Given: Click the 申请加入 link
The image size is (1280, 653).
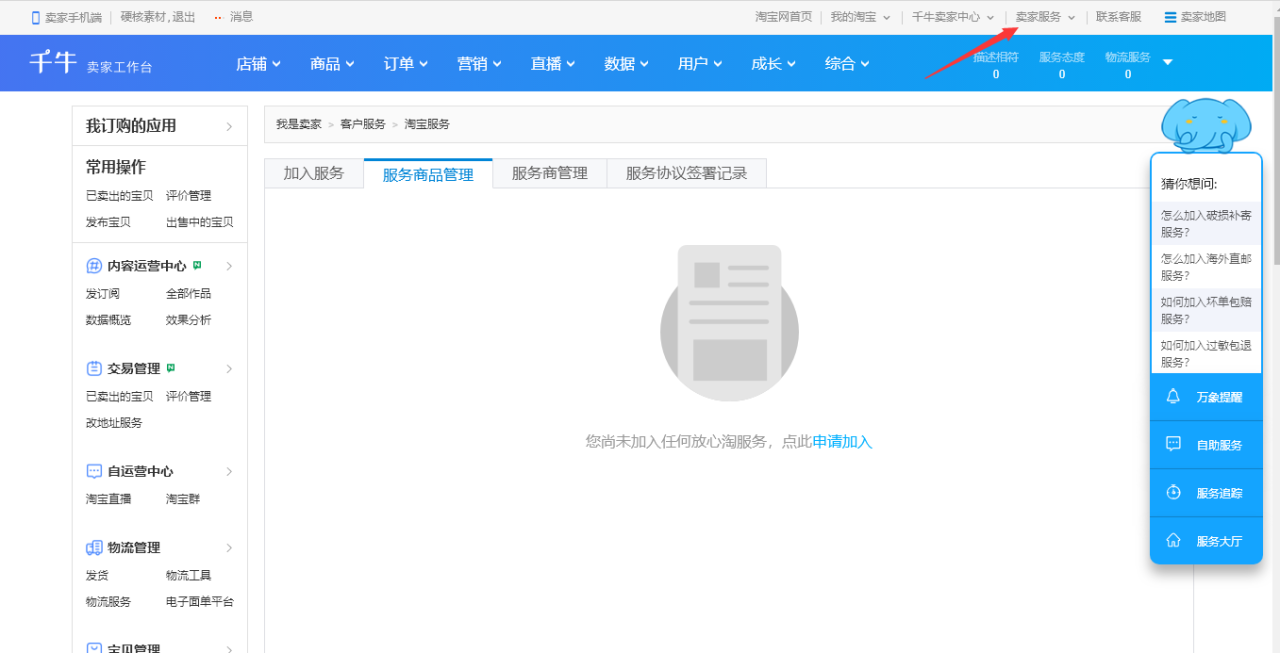Looking at the screenshot, I should coord(842,441).
